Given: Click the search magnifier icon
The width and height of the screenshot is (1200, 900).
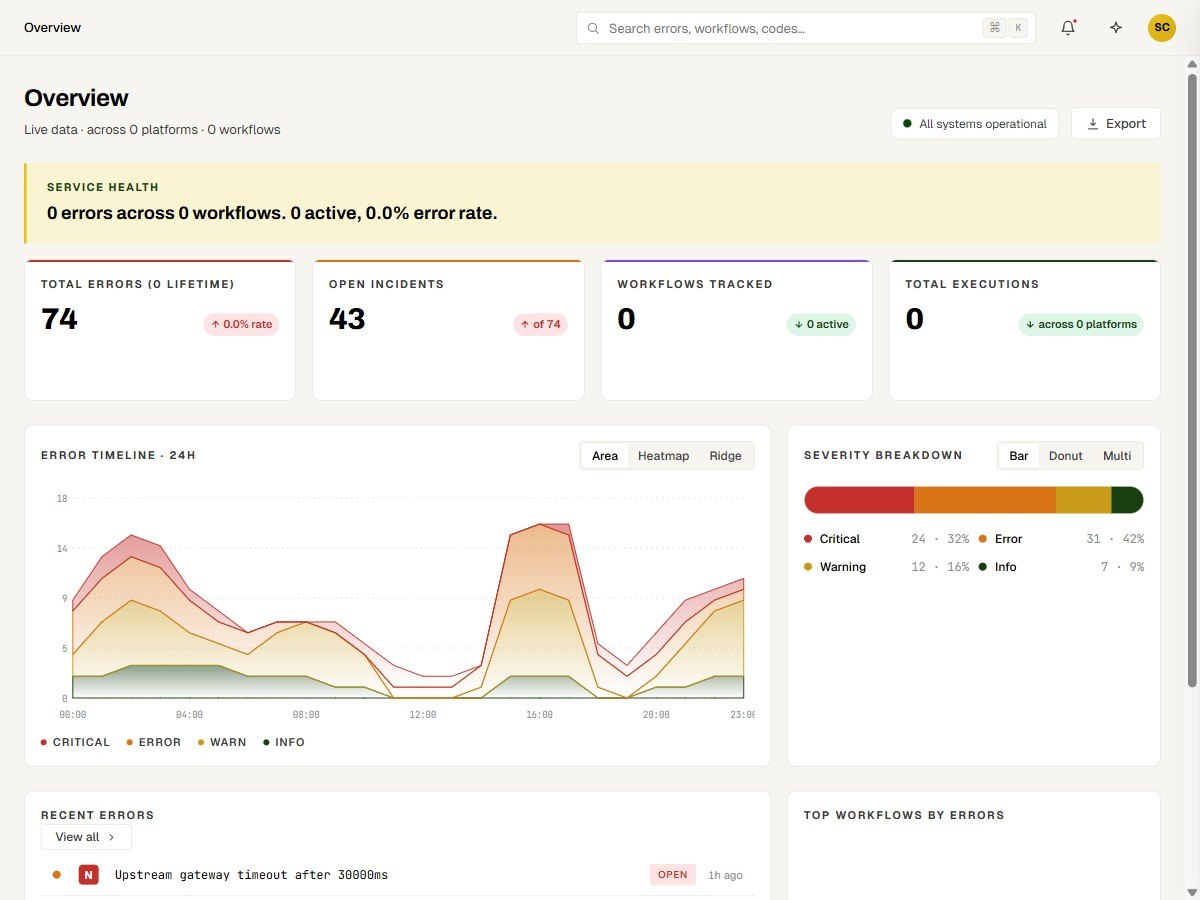Looking at the screenshot, I should (593, 29).
